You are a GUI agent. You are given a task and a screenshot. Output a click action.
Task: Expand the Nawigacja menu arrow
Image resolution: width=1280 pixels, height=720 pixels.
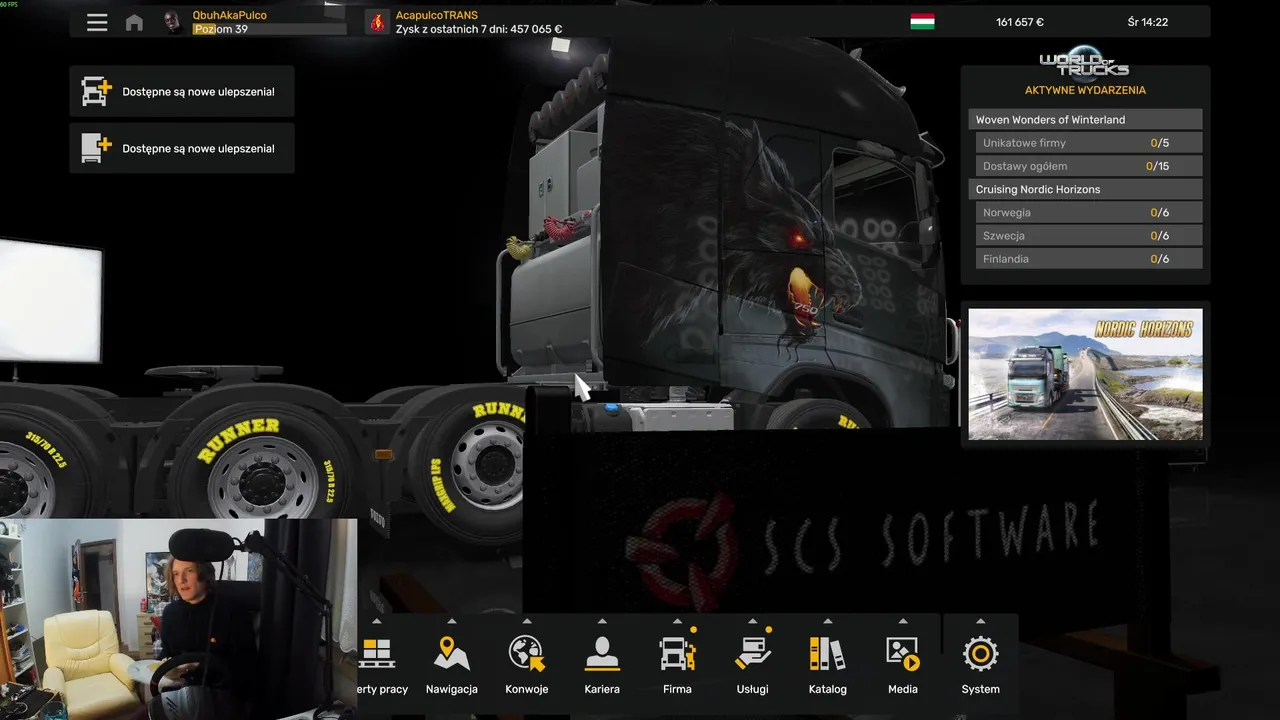coord(452,621)
